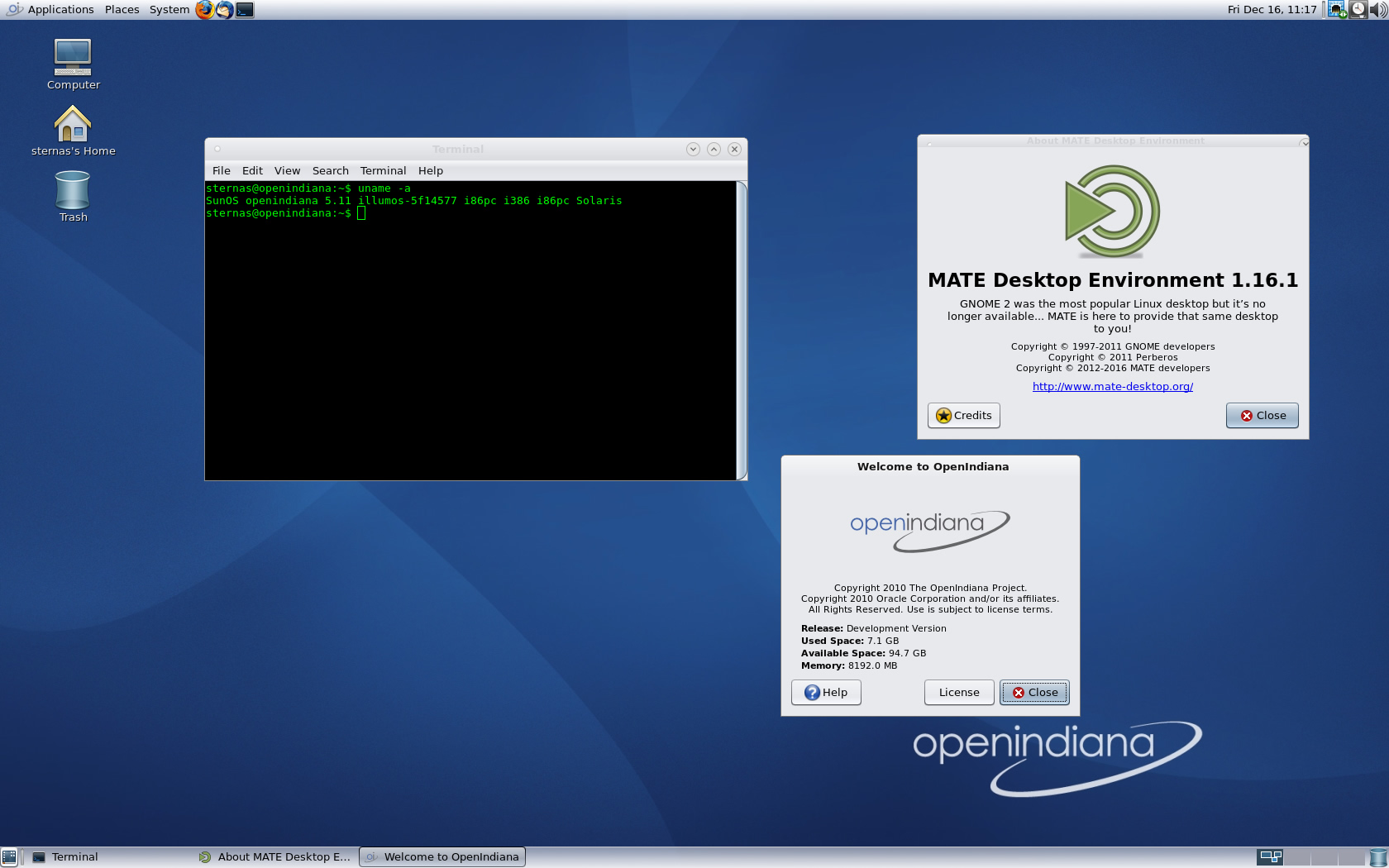Click About MATE dialog title bar corner button
The image size is (1389, 868).
pos(1304,143)
